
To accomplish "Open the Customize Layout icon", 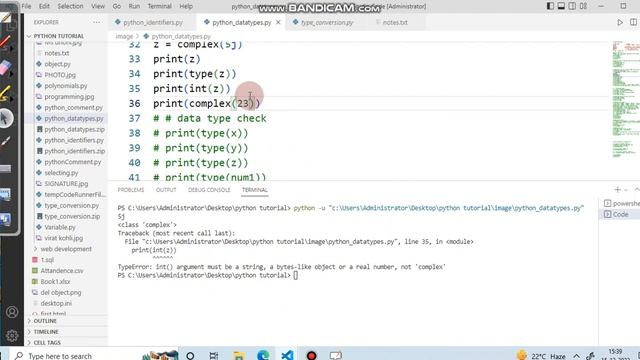I will [584, 6].
